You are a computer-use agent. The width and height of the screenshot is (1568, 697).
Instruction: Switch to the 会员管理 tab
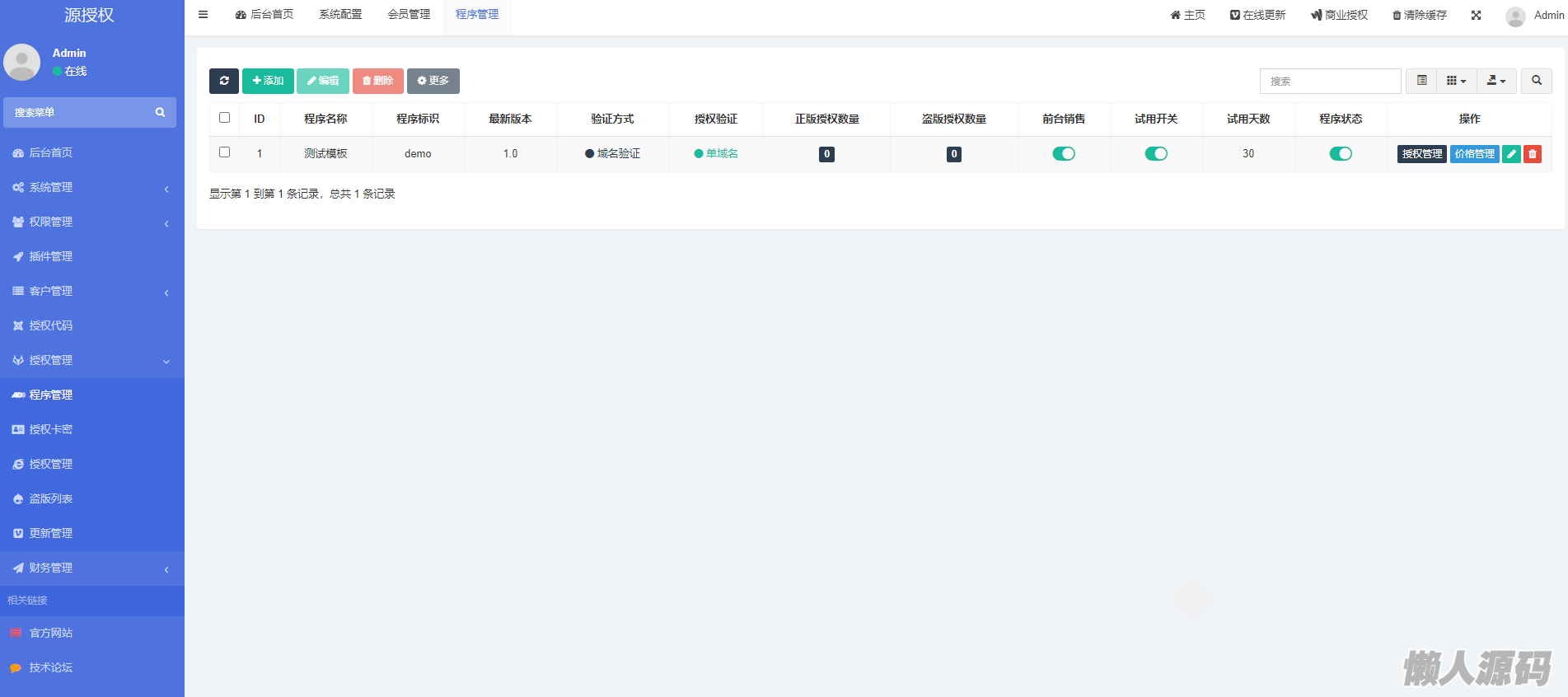(x=409, y=15)
